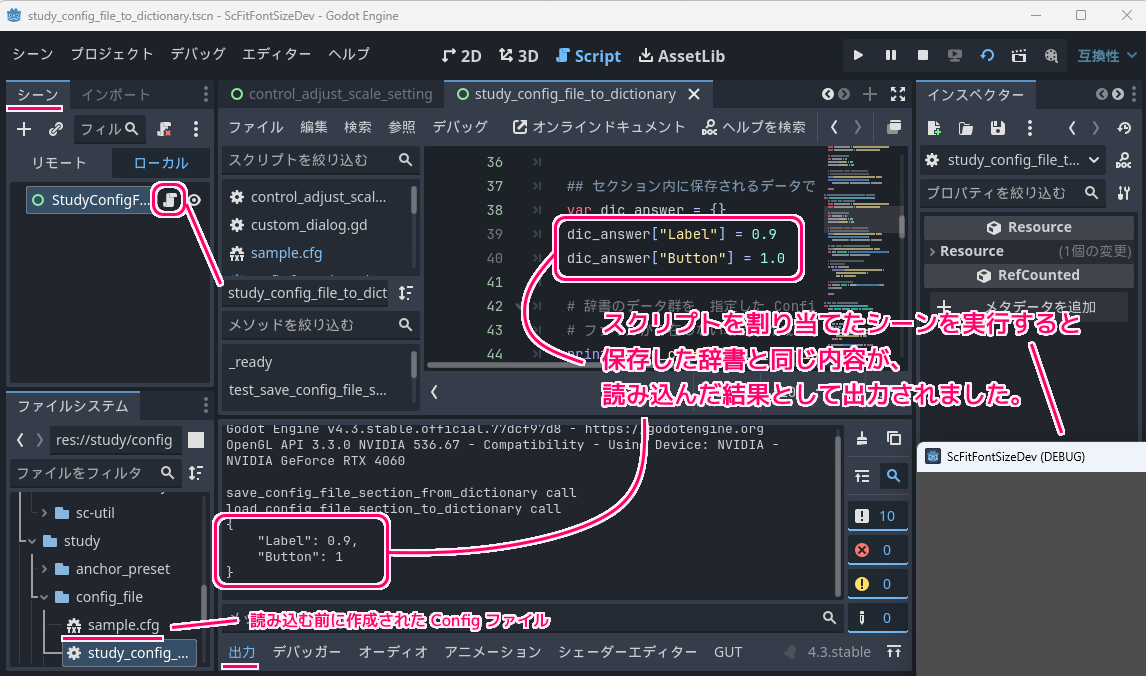The width and height of the screenshot is (1146, 676).
Task: Toggle visibility of StudyConfigF node
Action: coord(195,200)
